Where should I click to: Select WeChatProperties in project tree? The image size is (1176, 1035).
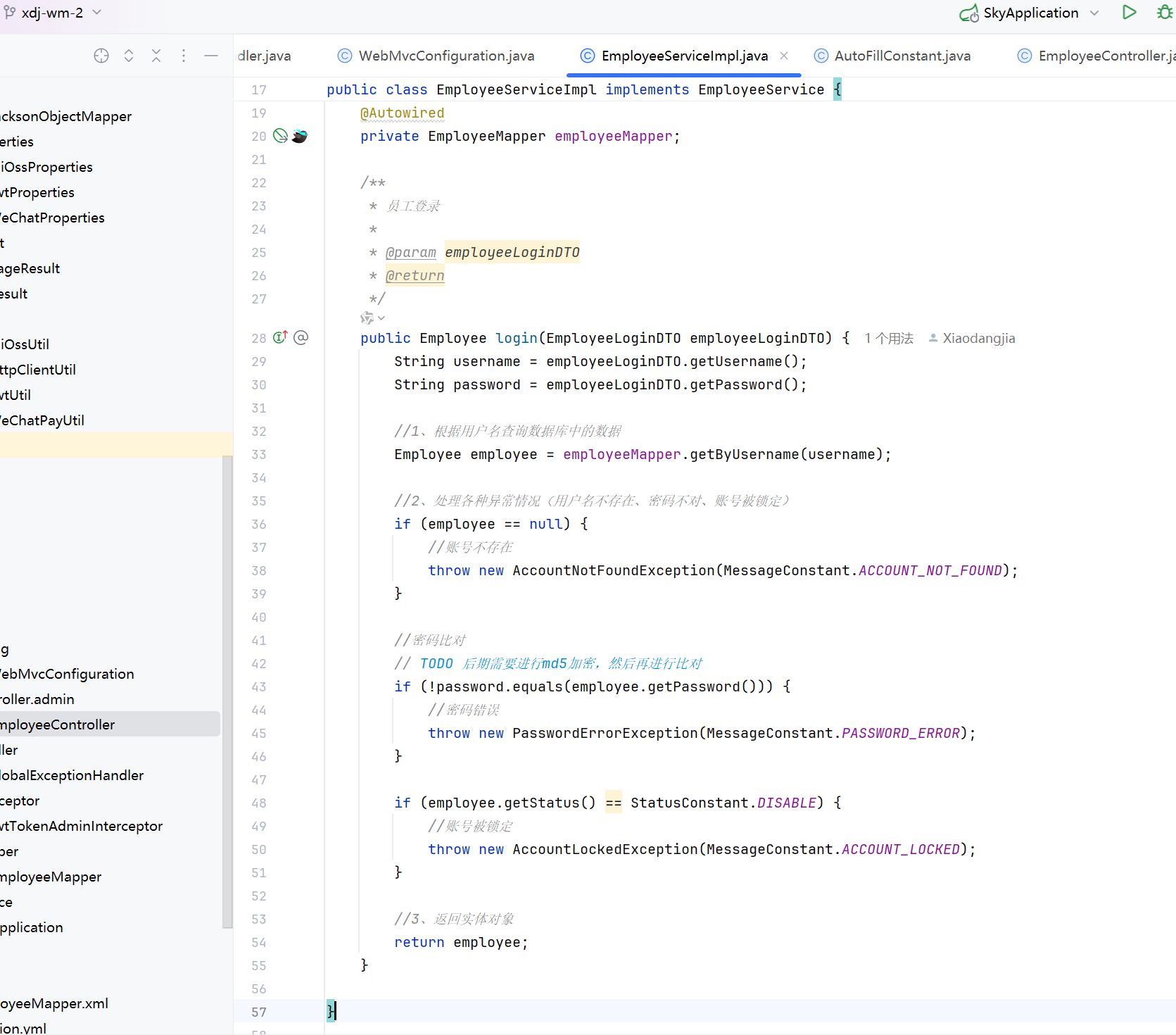point(52,218)
